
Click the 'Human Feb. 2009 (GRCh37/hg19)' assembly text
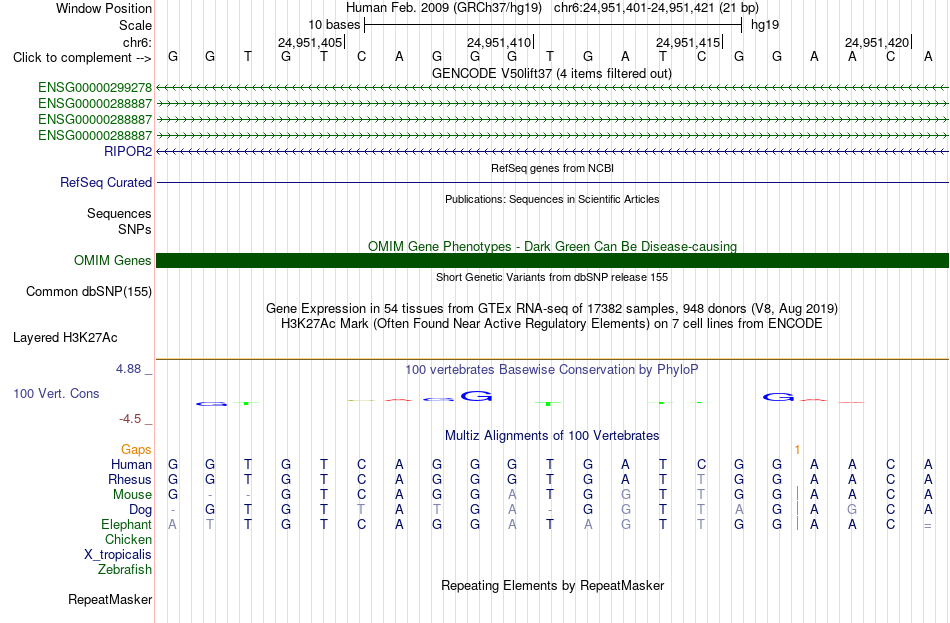coord(445,8)
